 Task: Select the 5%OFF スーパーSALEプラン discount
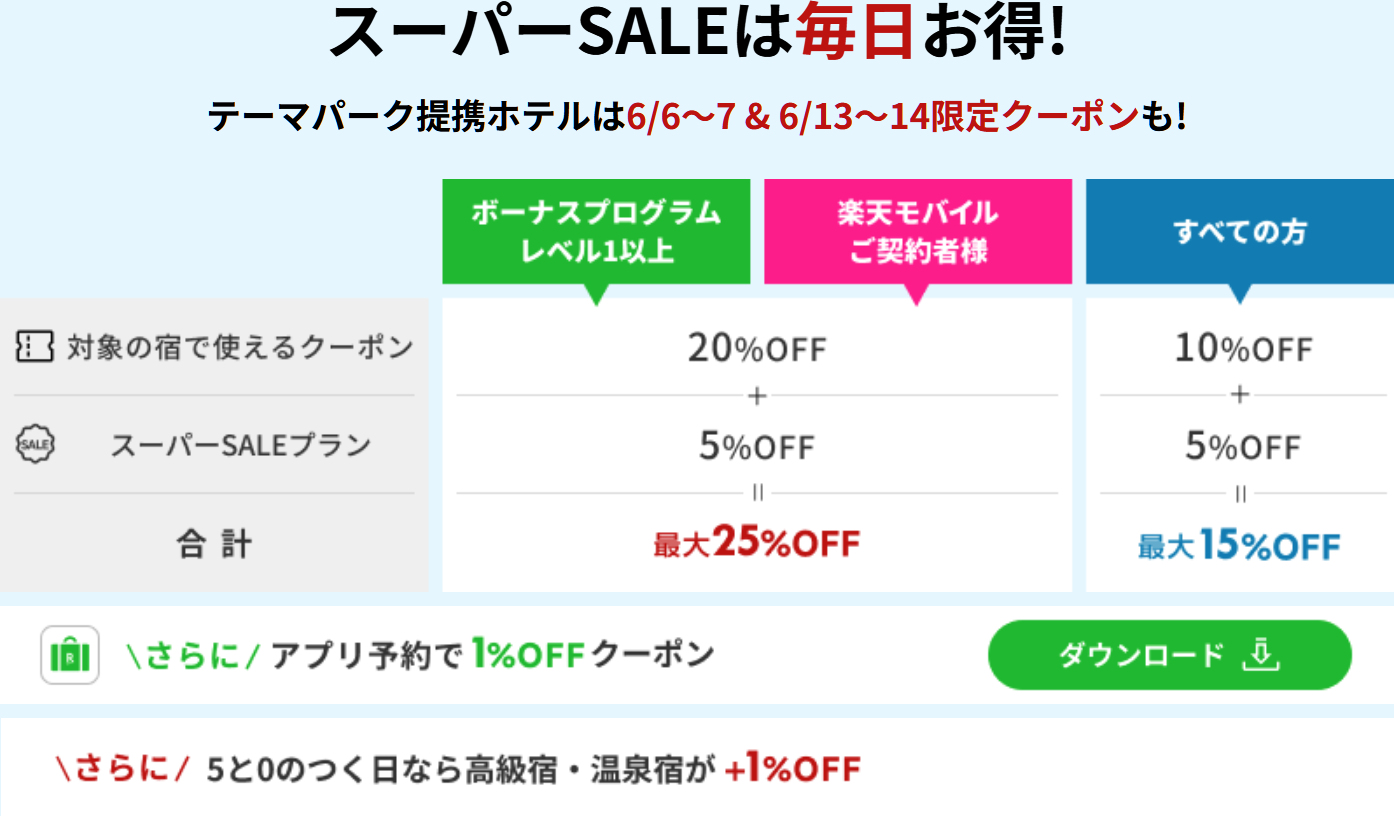click(x=757, y=446)
